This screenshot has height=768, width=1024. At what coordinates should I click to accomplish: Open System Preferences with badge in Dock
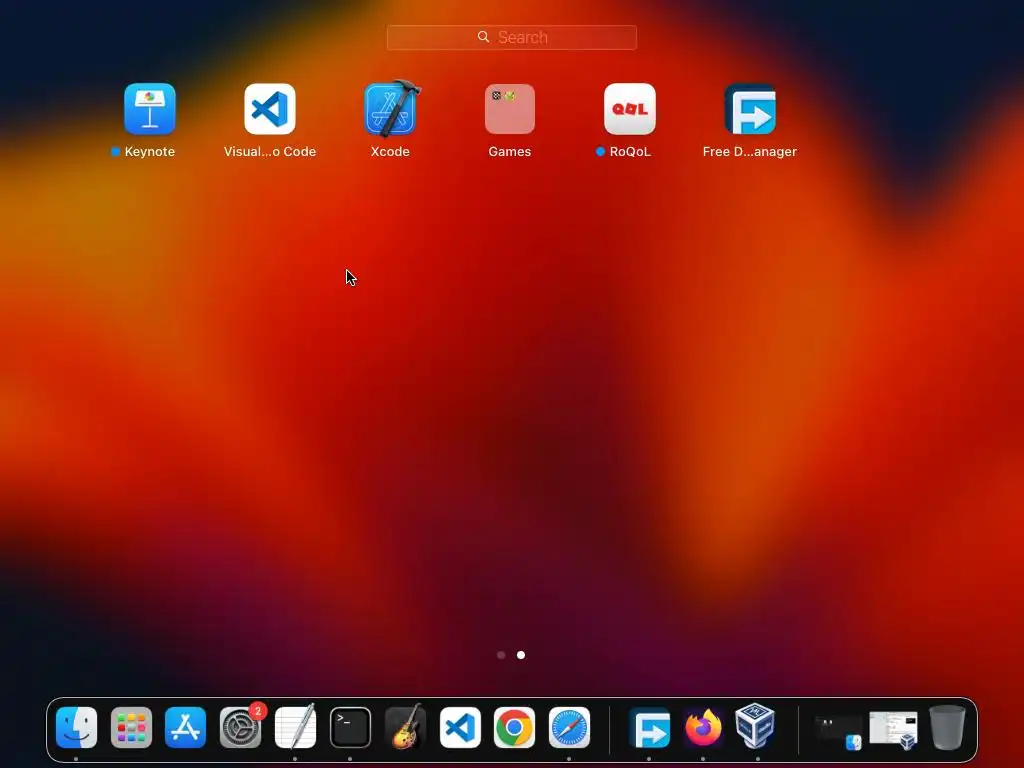(x=240, y=727)
